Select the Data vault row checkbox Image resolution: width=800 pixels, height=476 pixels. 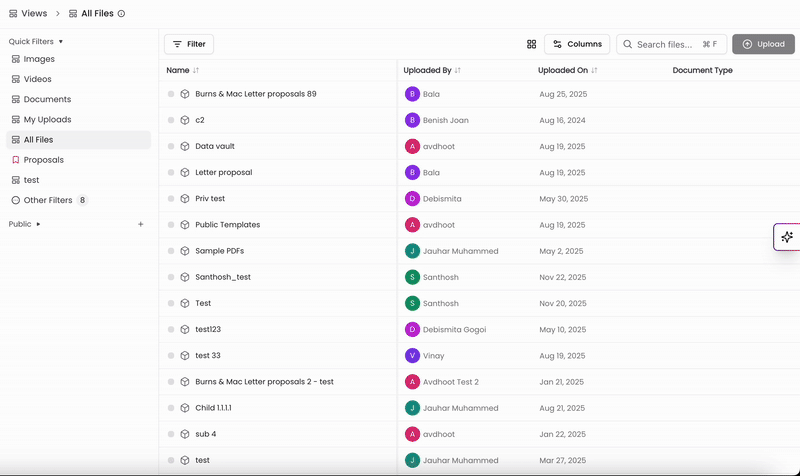(x=171, y=146)
